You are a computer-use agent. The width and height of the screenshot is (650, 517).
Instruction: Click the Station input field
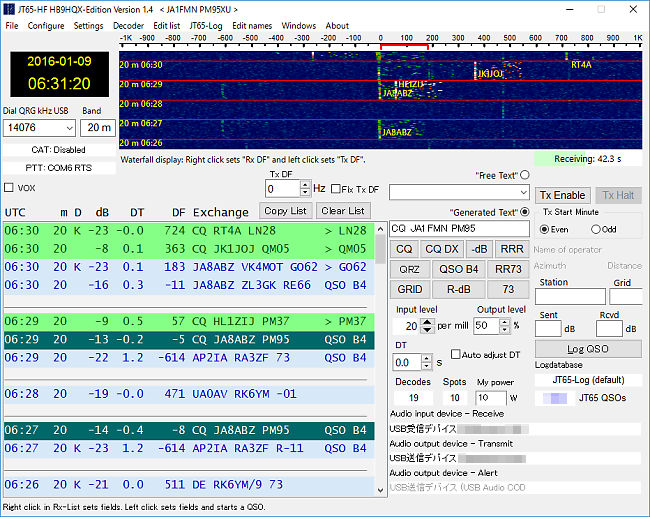(570, 297)
